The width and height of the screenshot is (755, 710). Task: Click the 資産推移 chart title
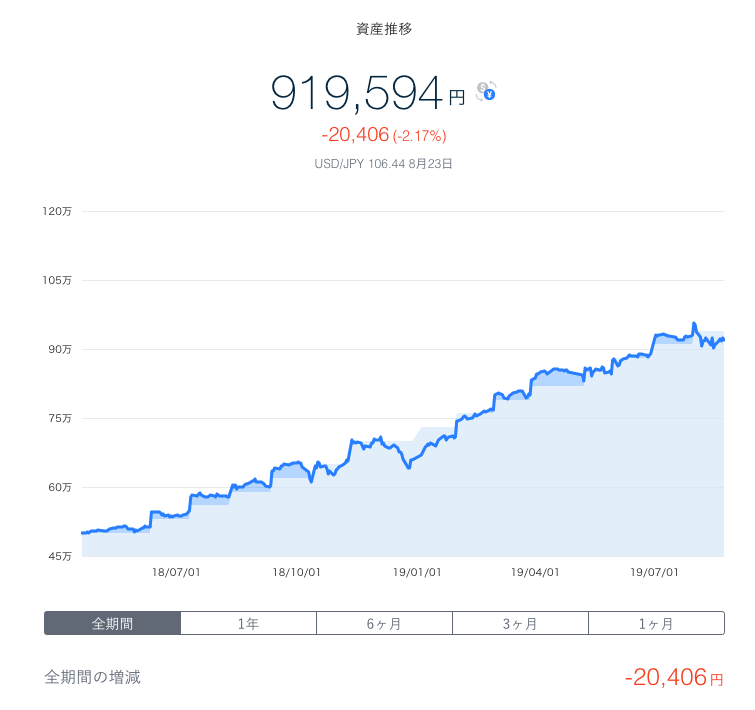[384, 29]
